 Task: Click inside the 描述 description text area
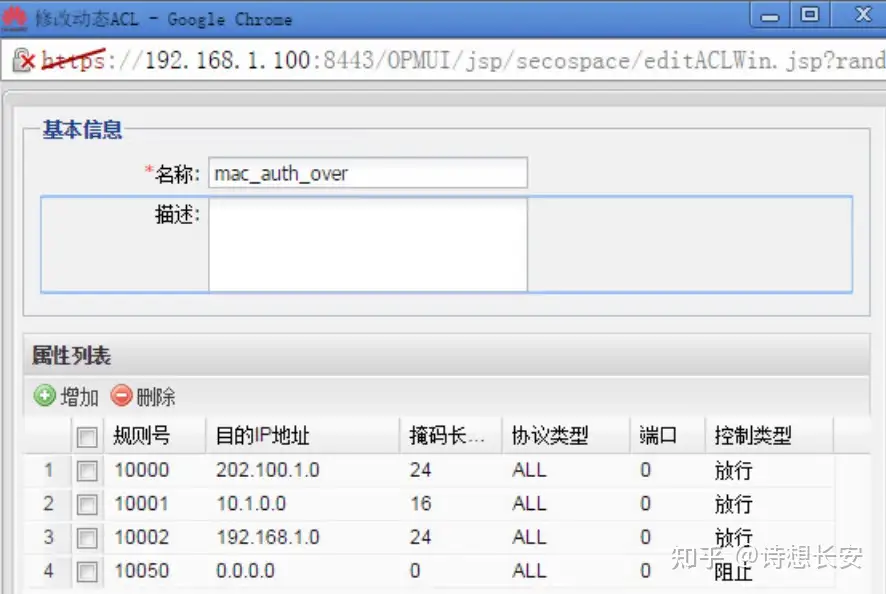point(367,244)
